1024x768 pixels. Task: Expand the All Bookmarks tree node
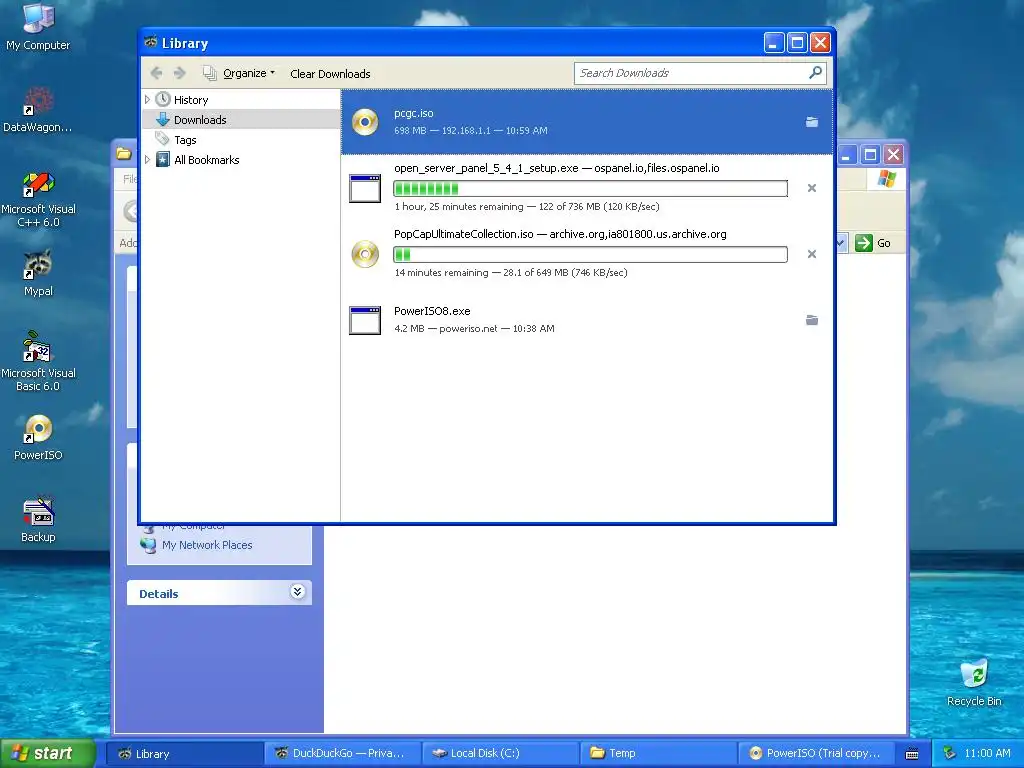point(148,159)
